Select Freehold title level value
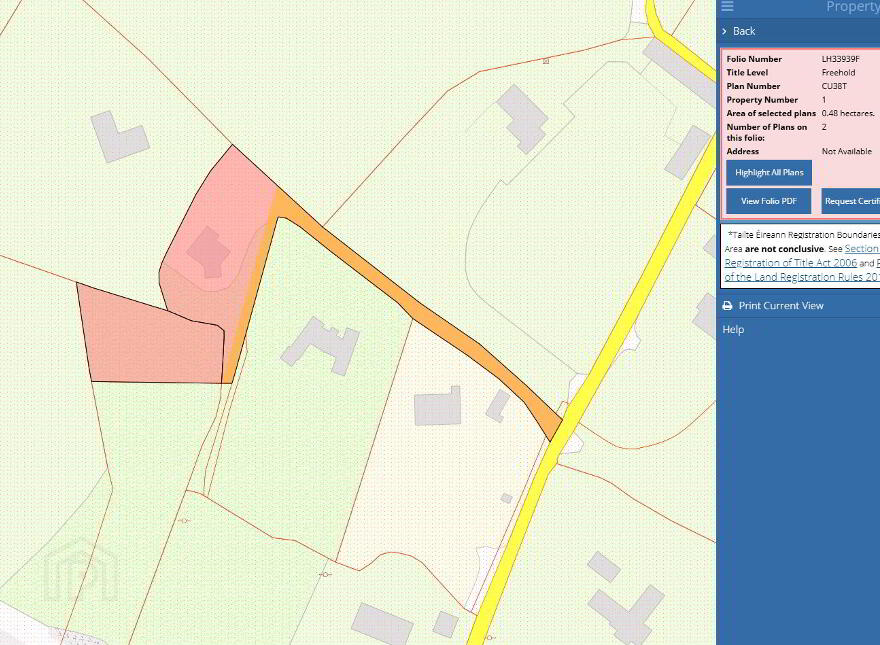 (838, 72)
